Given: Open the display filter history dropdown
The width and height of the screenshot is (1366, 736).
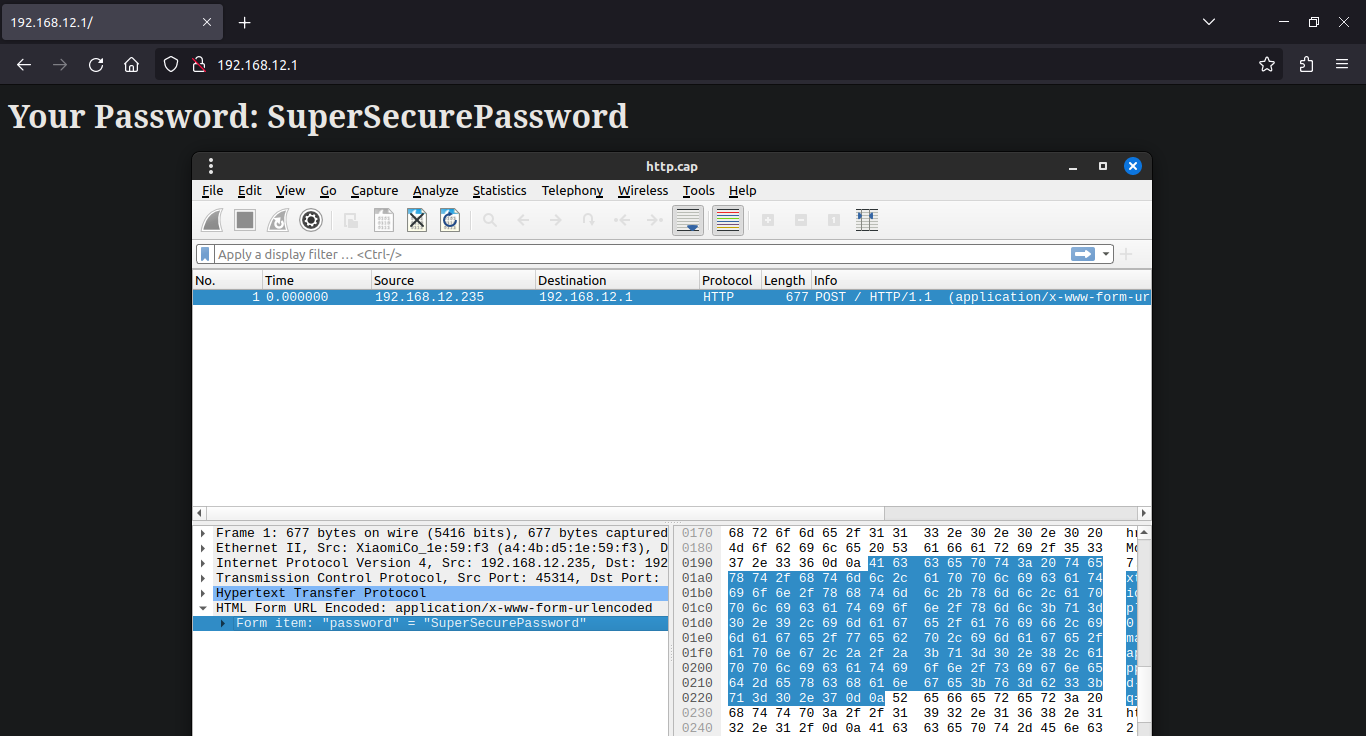Looking at the screenshot, I should pos(1106,254).
